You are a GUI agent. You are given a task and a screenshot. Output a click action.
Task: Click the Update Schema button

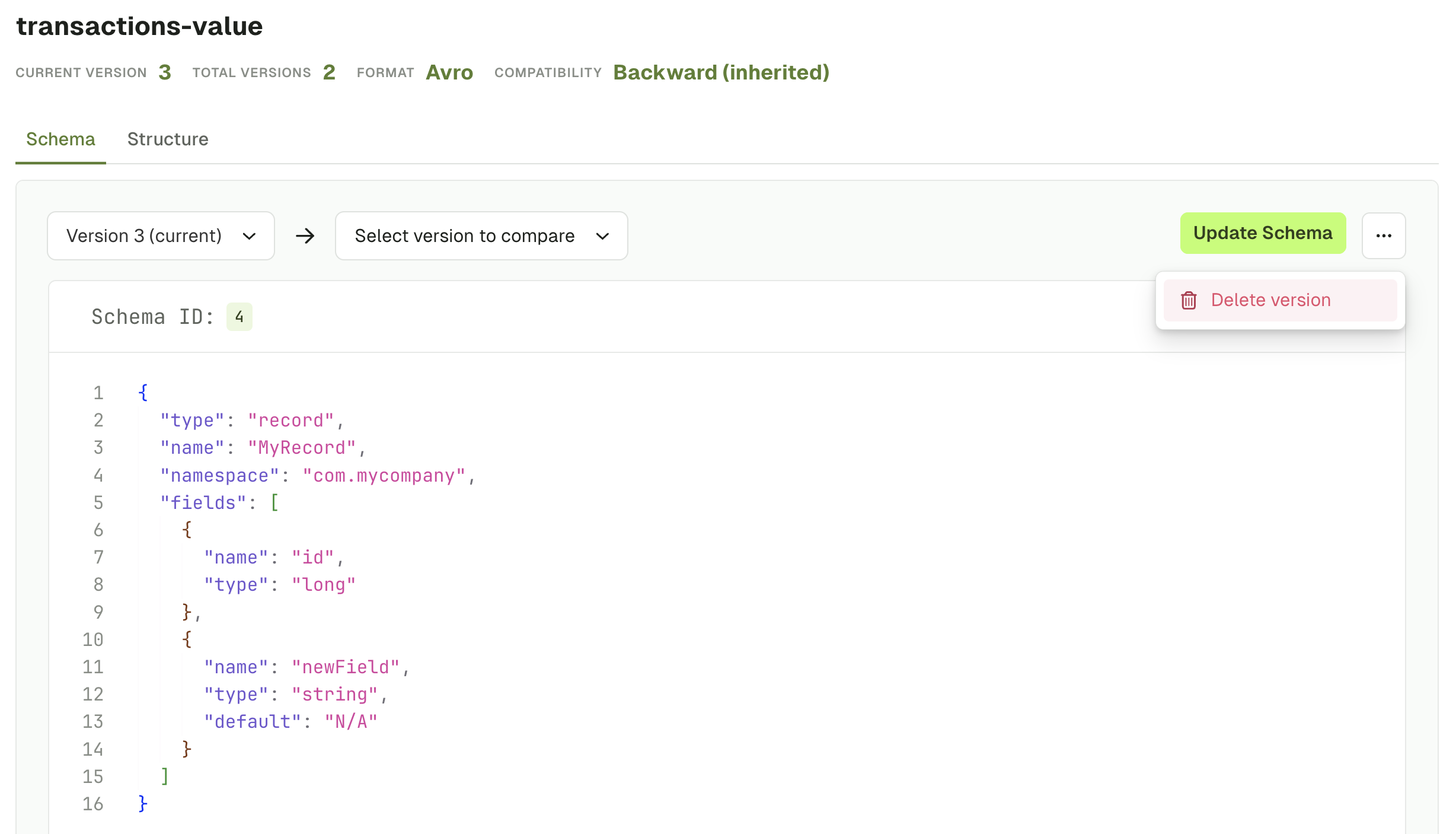(x=1263, y=233)
